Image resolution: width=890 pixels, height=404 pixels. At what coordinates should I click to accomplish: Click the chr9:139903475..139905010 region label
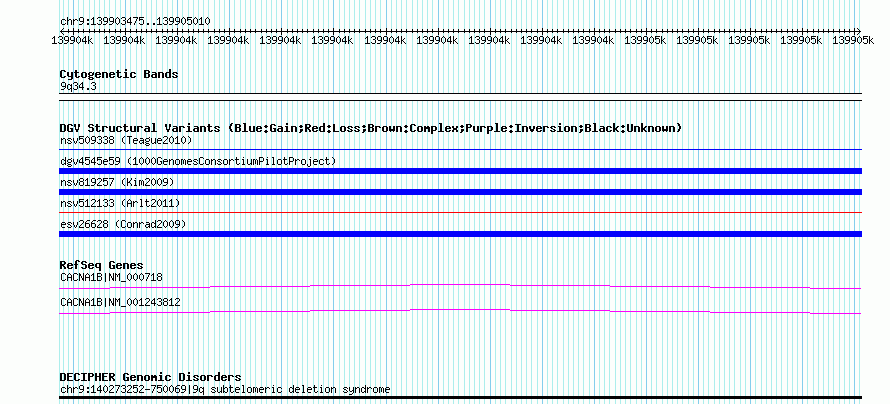coord(135,22)
